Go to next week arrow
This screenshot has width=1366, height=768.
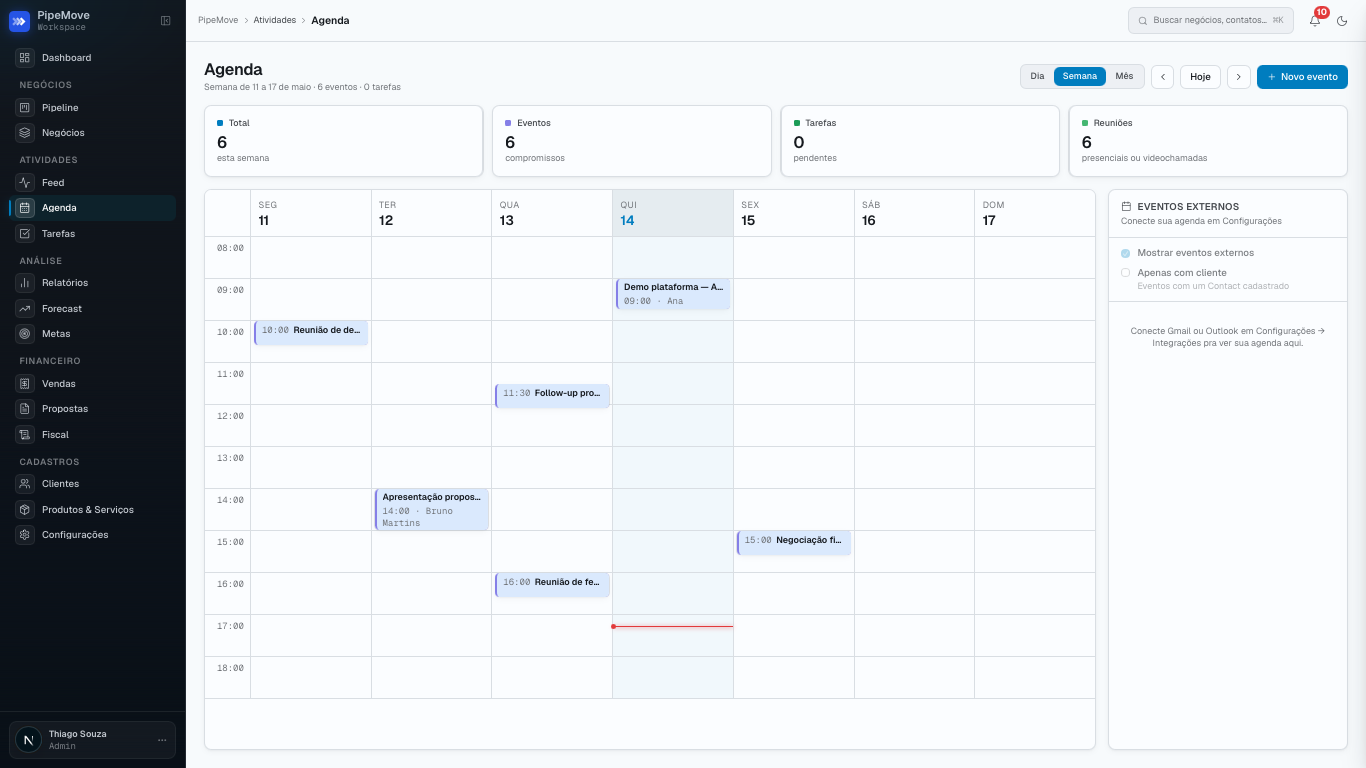1239,77
